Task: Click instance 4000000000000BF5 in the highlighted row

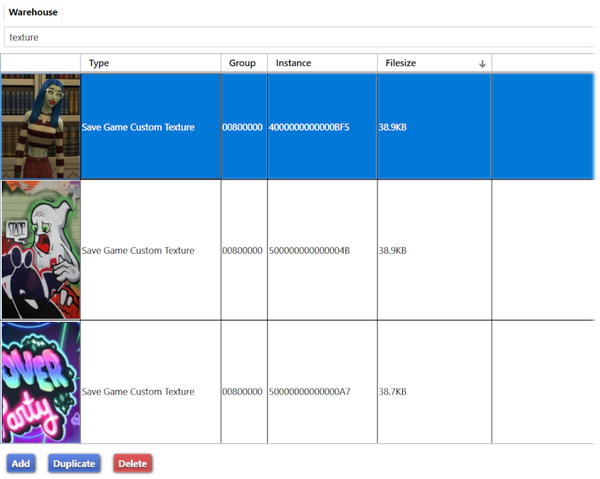Action: click(309, 127)
